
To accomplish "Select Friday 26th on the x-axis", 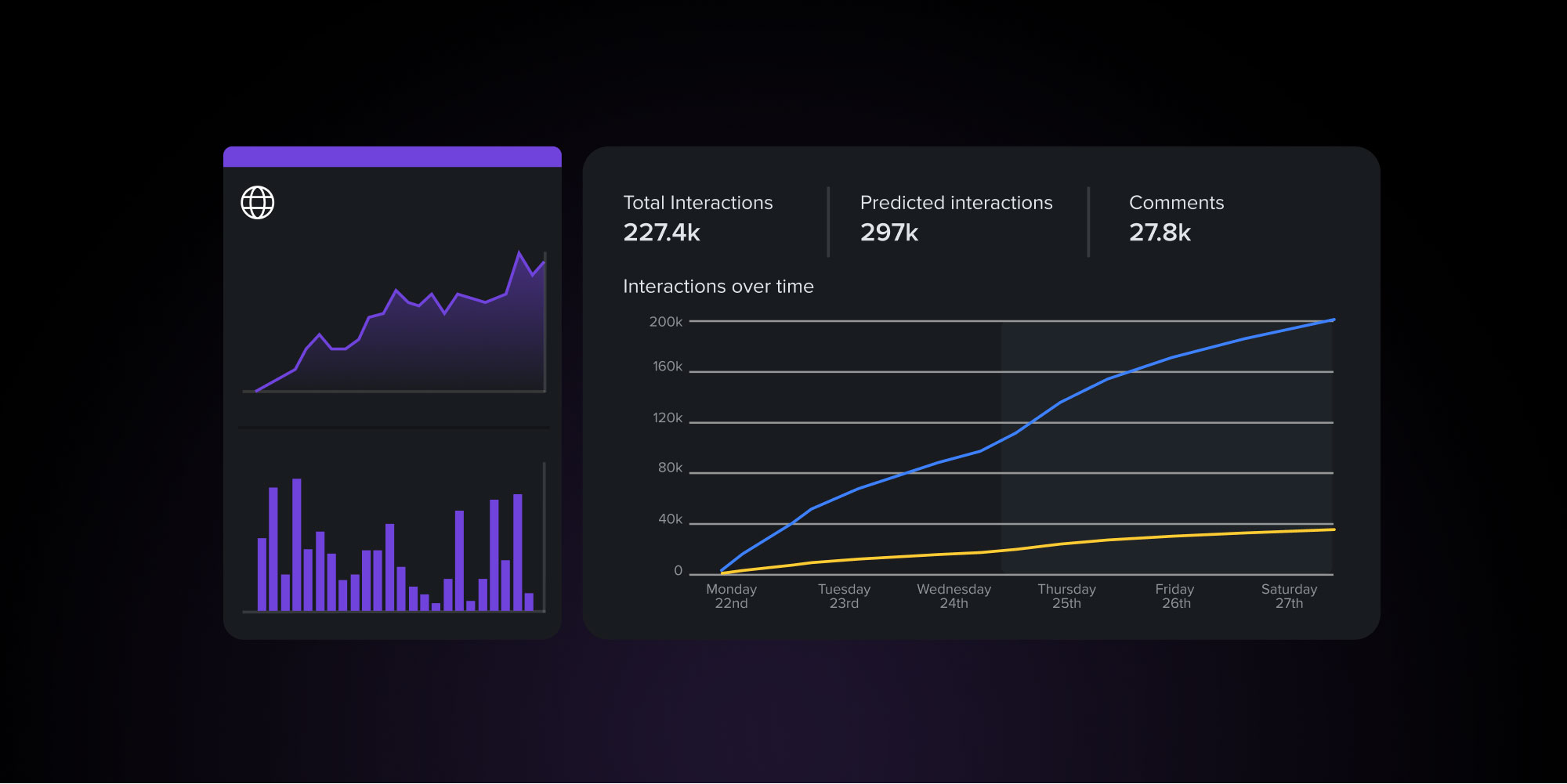I will coord(1175,596).
